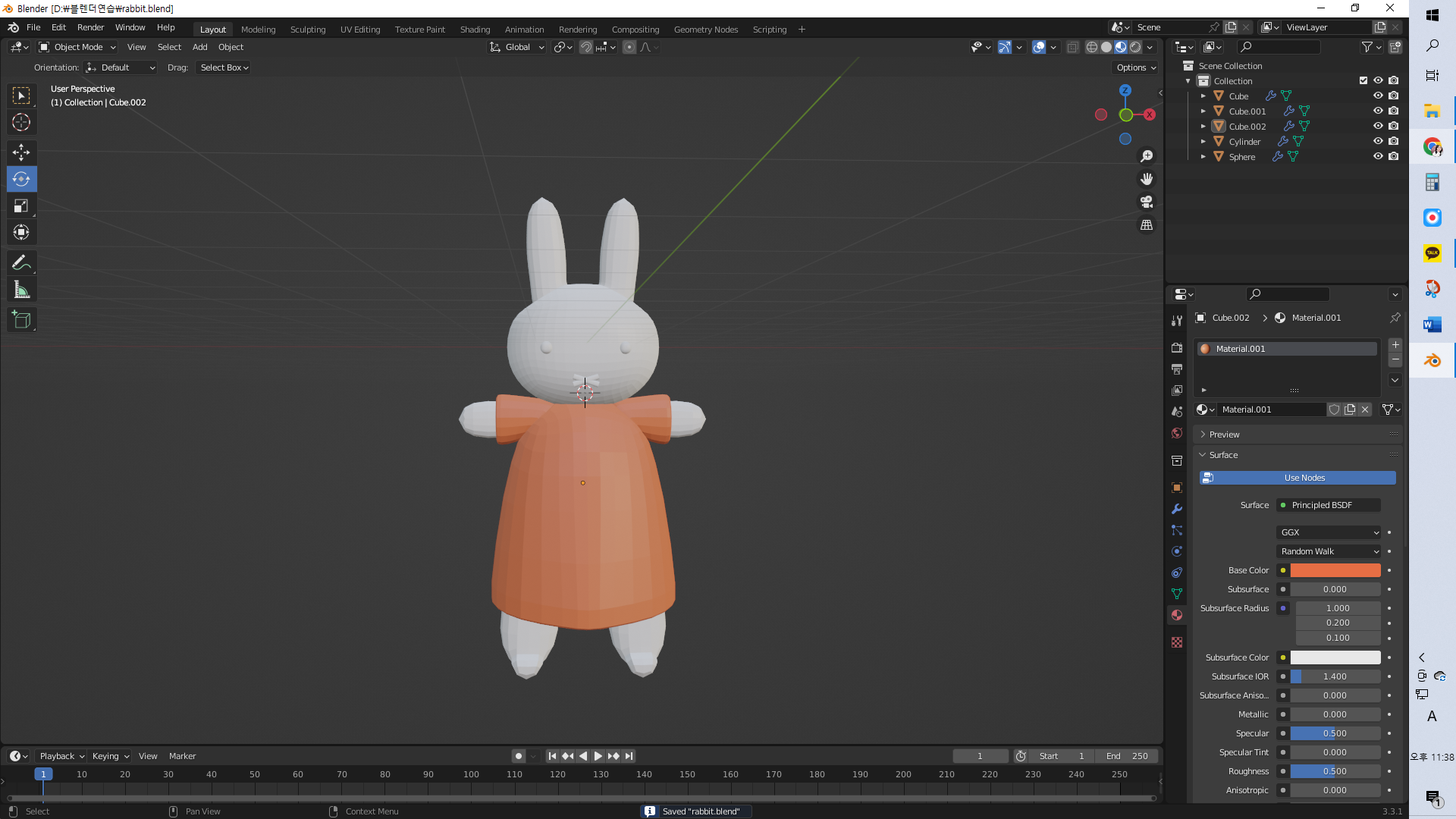1456x819 pixels.
Task: Open the Global orientation dropdown
Action: [x=517, y=47]
